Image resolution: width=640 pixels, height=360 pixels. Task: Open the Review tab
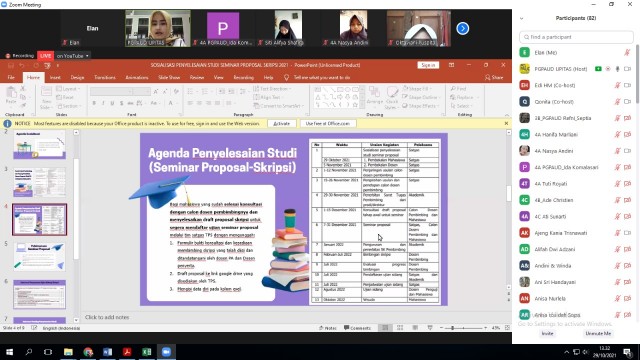[197, 78]
